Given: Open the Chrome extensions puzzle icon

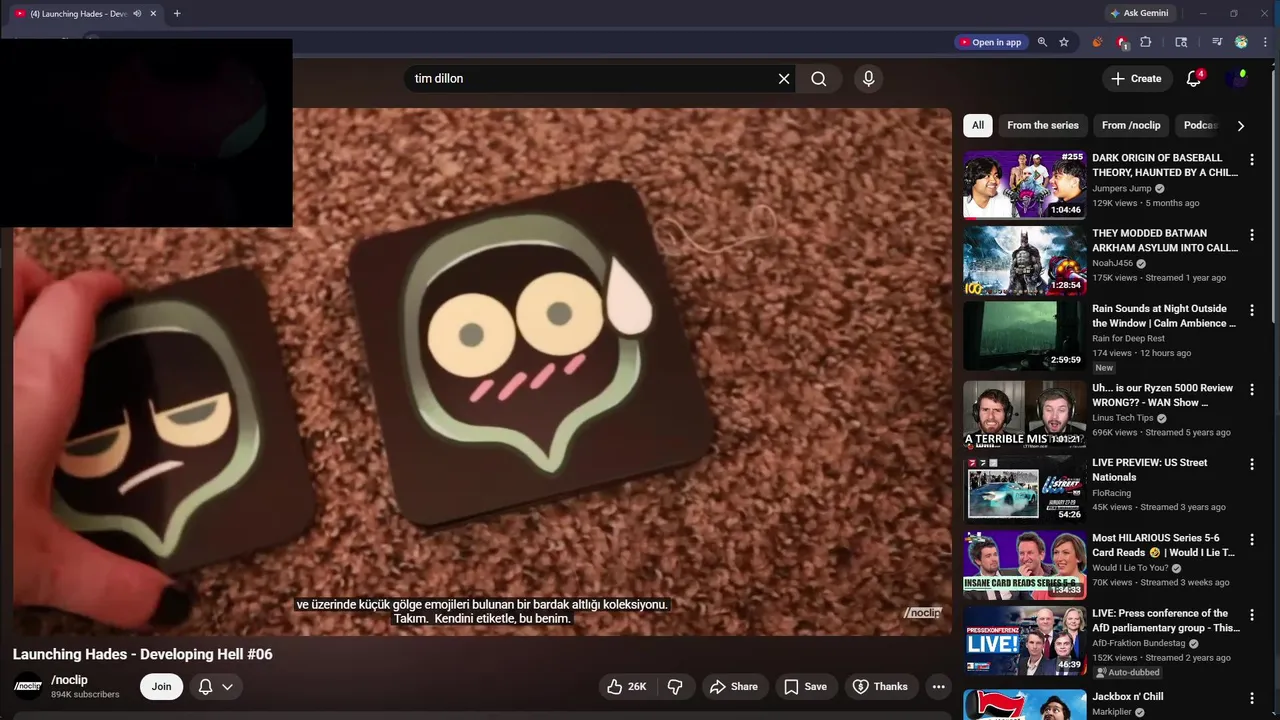Looking at the screenshot, I should click(1146, 42).
